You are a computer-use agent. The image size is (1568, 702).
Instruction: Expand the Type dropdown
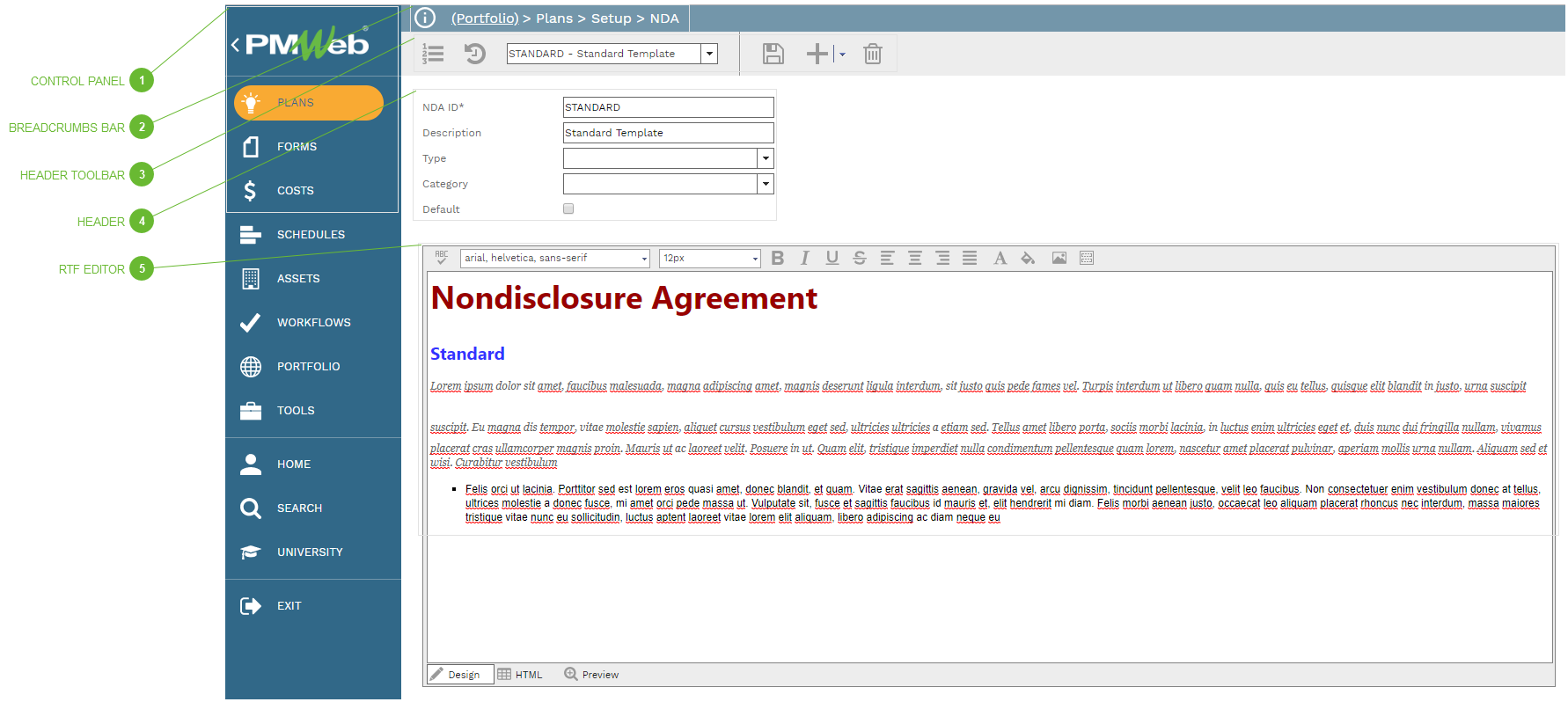tap(766, 158)
